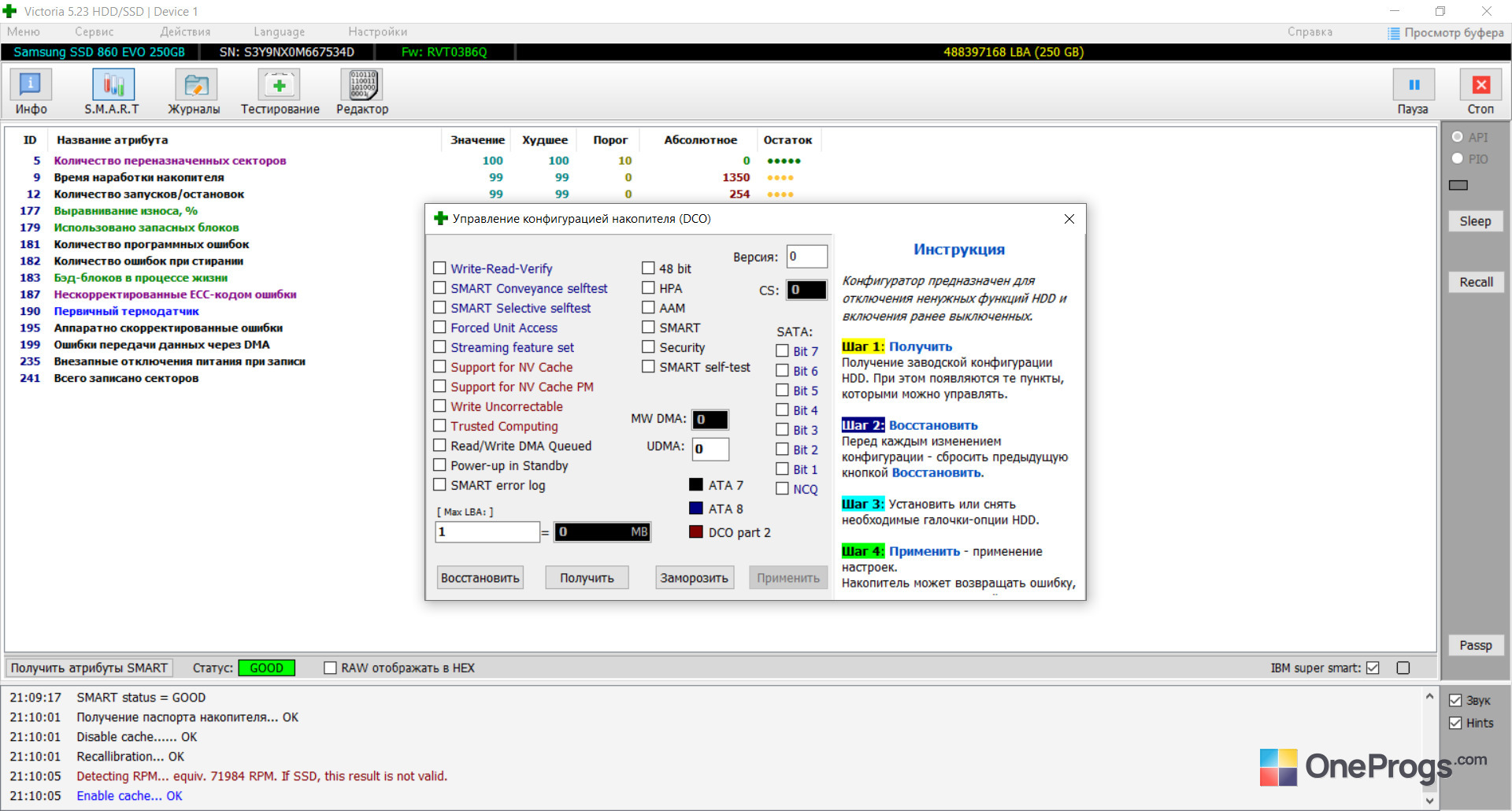Toggle SATA Bit 4 checkbox

[x=782, y=410]
